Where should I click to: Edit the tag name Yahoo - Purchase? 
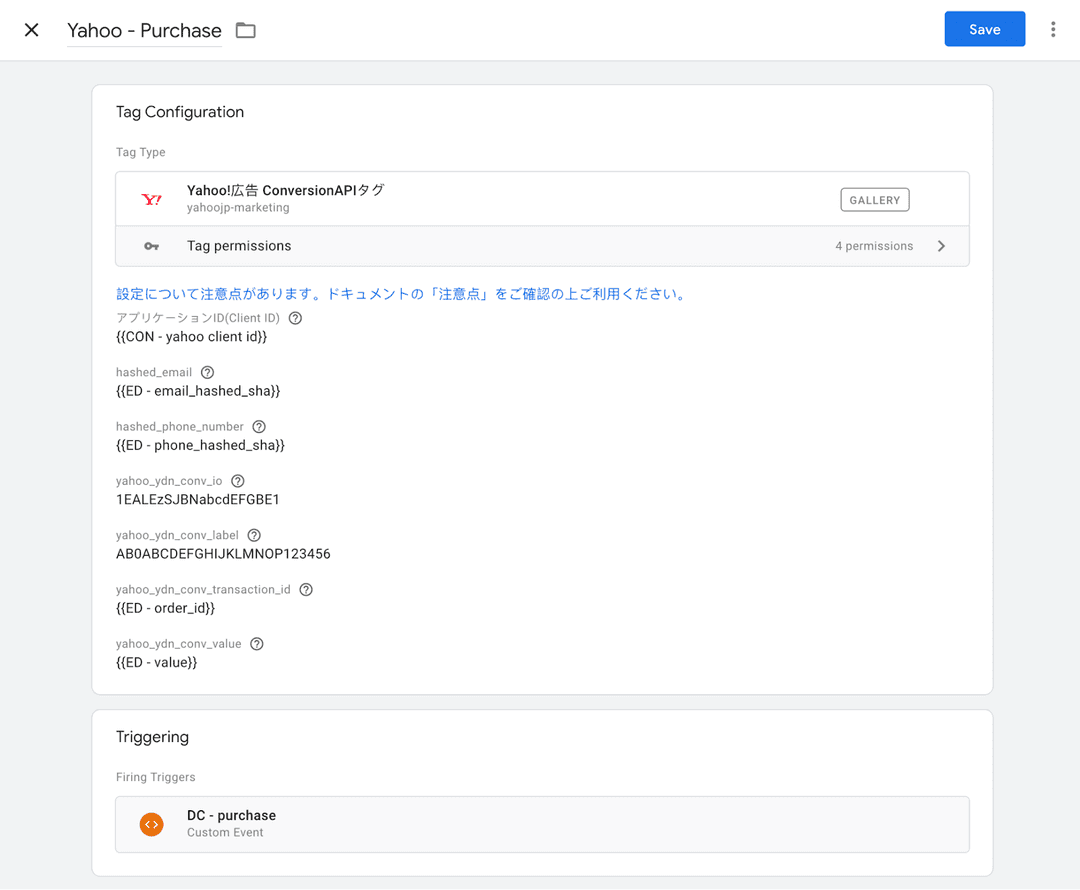click(143, 31)
